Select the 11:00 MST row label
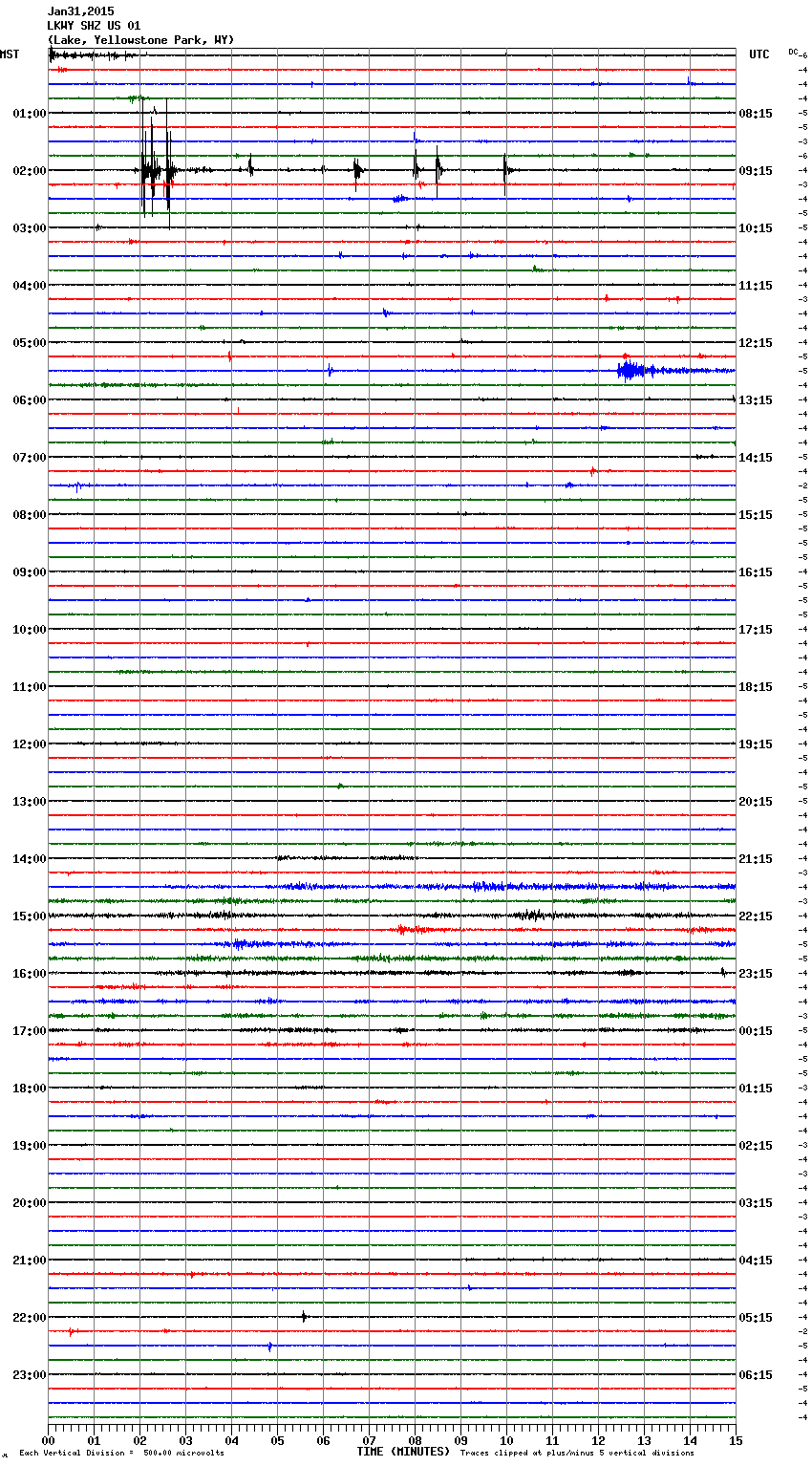Viewport: 812px width, 1466px height. point(30,687)
